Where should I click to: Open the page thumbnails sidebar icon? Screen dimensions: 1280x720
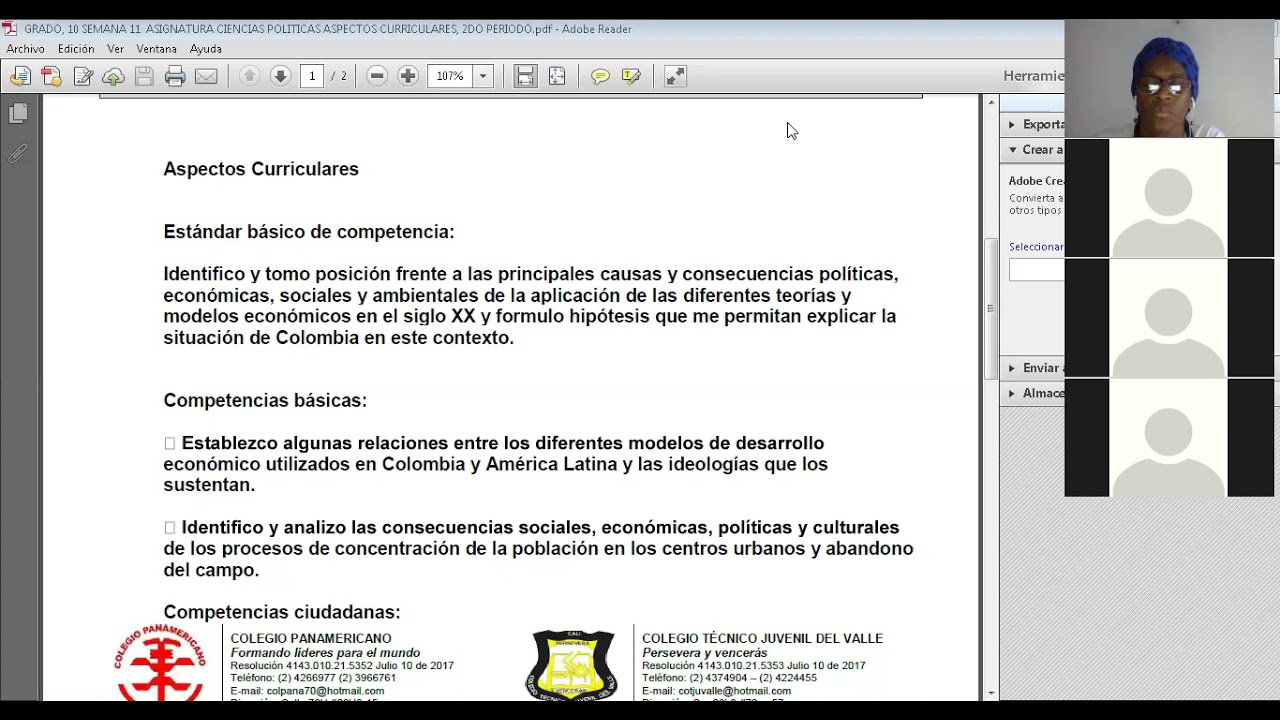[x=18, y=114]
